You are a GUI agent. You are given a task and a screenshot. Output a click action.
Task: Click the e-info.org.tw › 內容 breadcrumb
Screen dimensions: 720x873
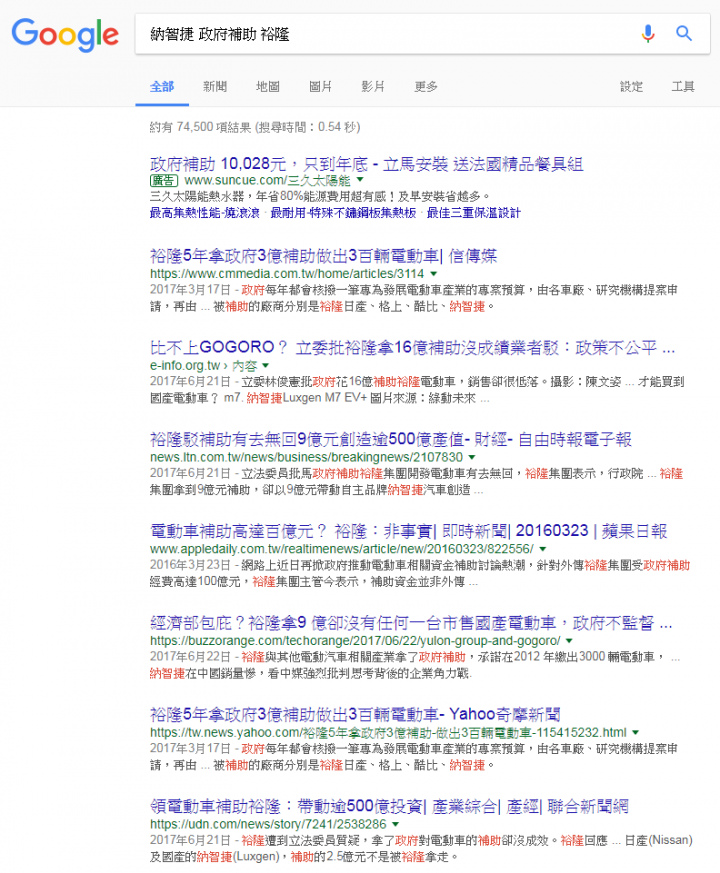[x=203, y=366]
